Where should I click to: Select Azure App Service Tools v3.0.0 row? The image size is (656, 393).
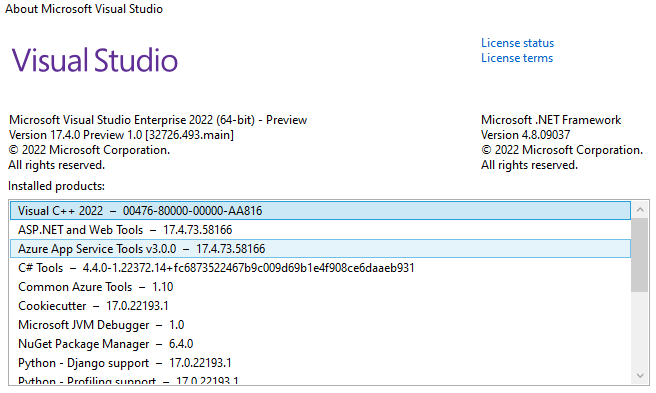point(320,249)
